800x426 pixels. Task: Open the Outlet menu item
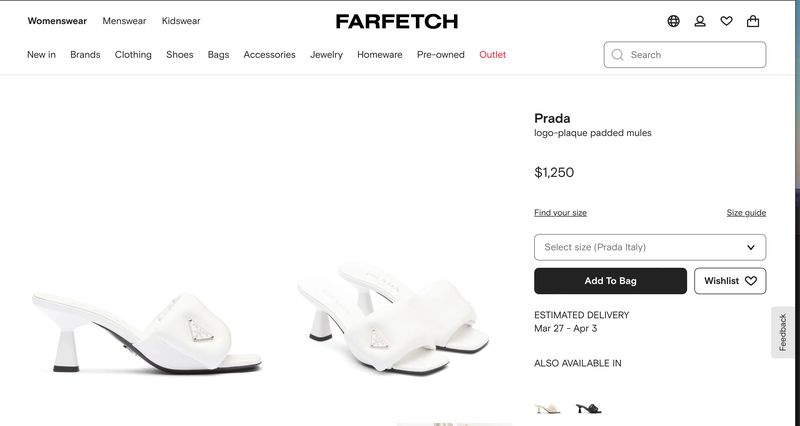coord(492,55)
